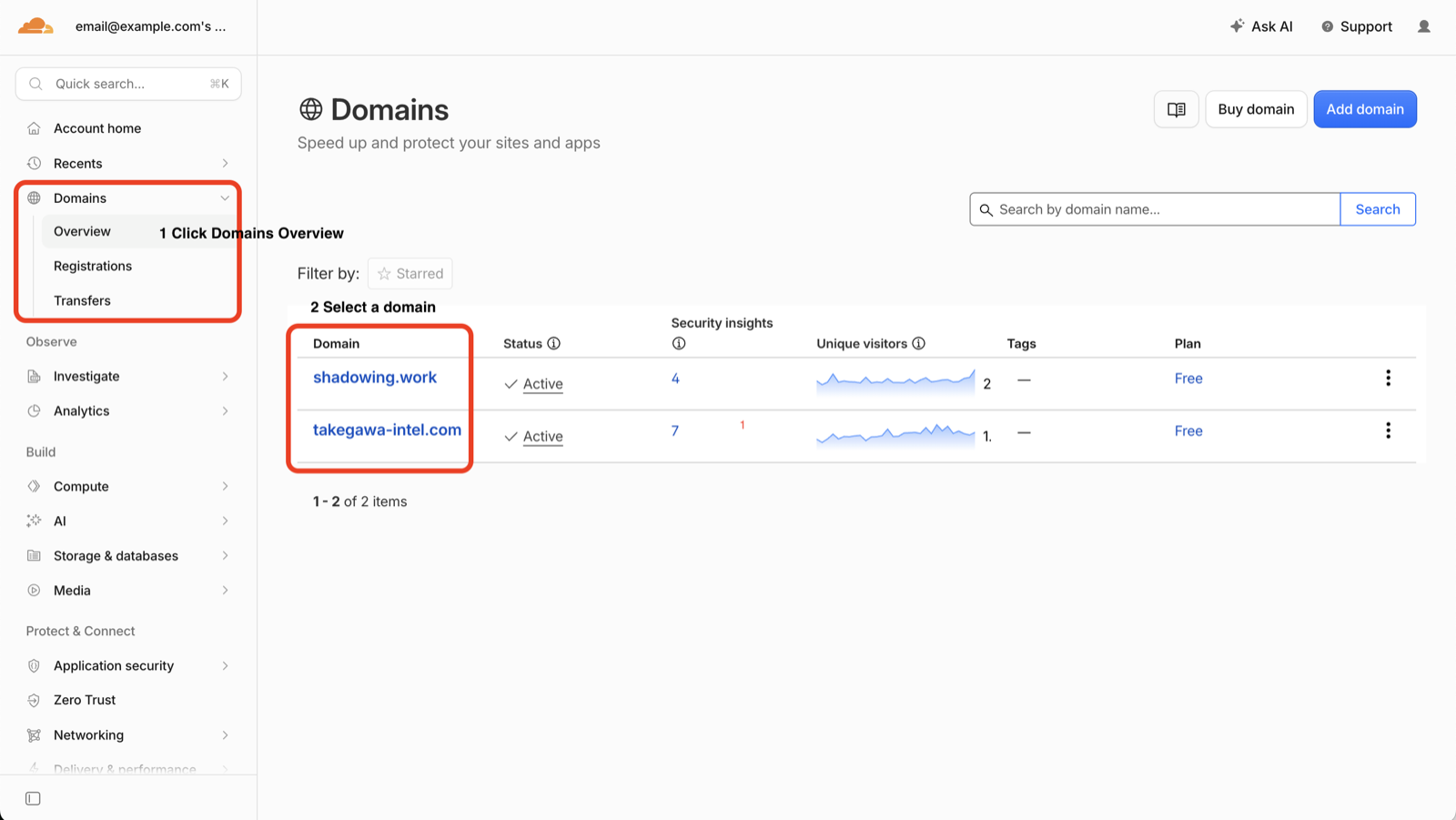The width and height of the screenshot is (1456, 820).
Task: Focus the Search by domain name field
Action: tap(1155, 209)
